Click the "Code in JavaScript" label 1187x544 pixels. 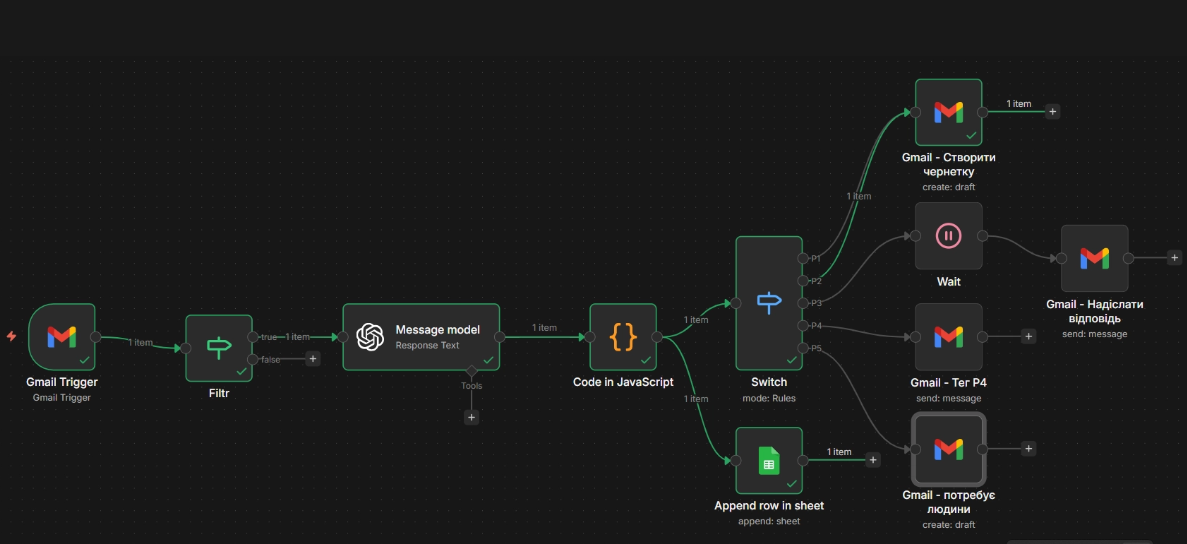point(623,382)
